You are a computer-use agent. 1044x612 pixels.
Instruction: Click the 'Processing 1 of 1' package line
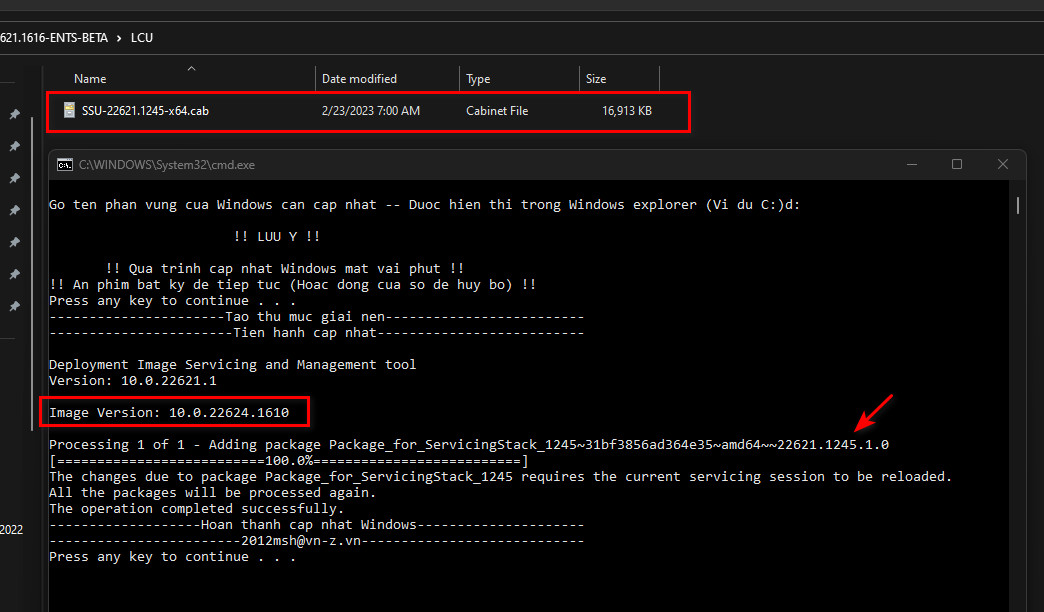tap(469, 445)
